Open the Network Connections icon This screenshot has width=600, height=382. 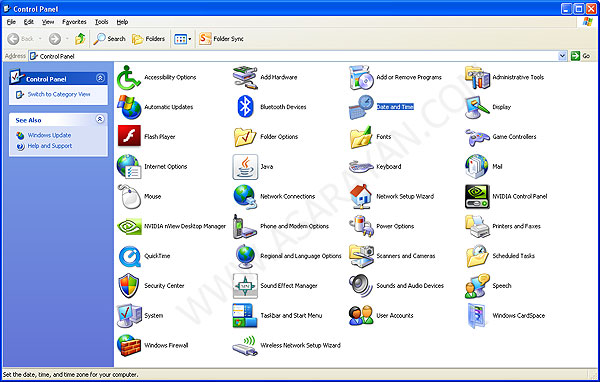(x=245, y=196)
